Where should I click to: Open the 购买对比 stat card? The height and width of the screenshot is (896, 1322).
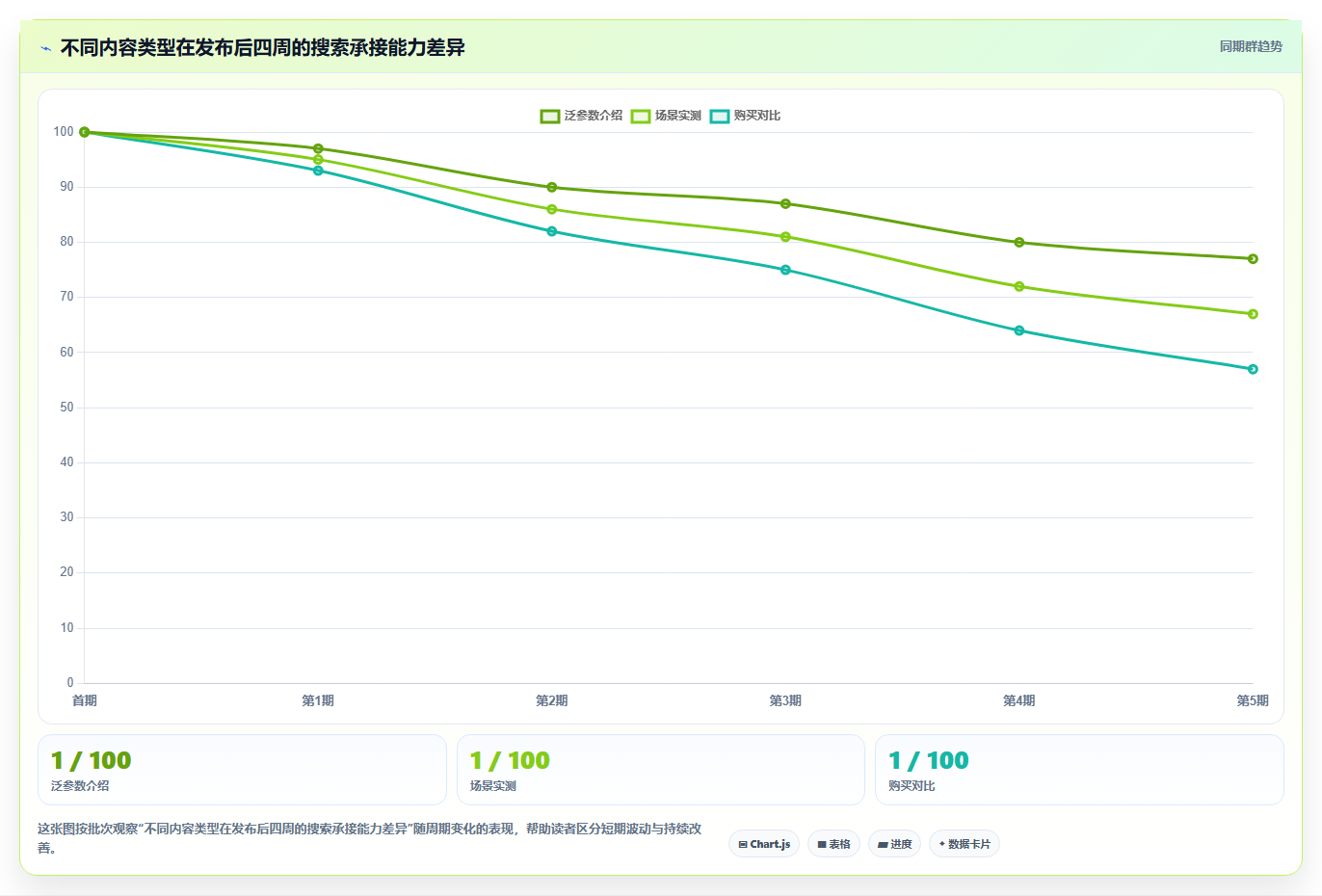tap(1079, 770)
